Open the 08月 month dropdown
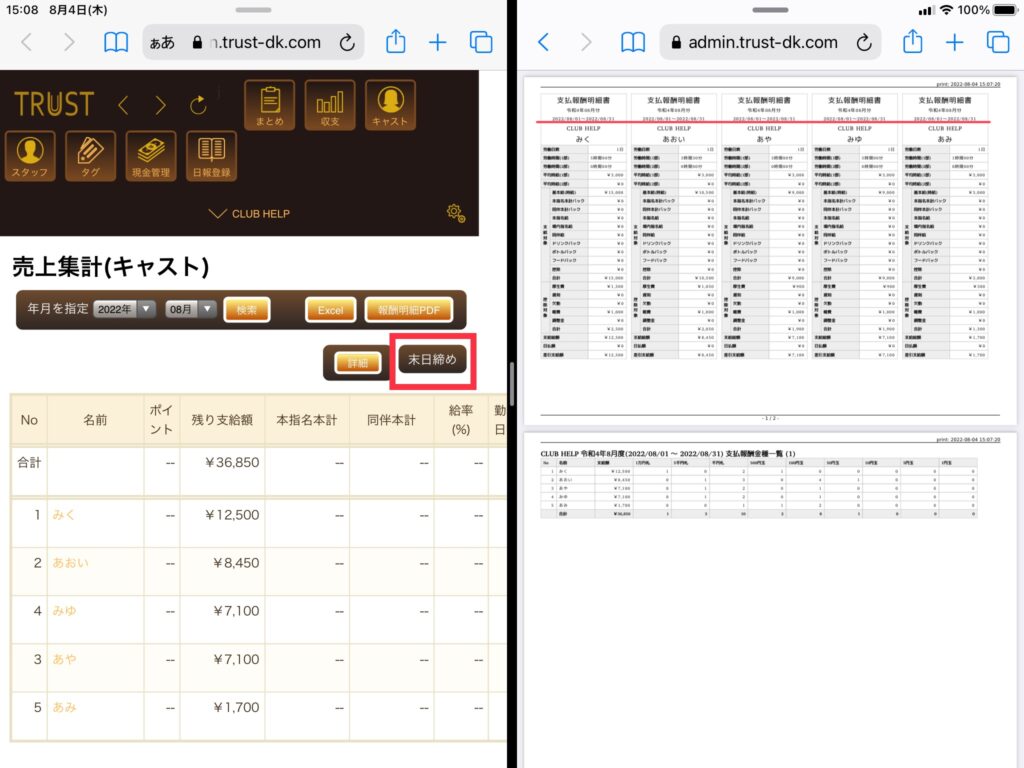1024x768 pixels. [x=190, y=310]
